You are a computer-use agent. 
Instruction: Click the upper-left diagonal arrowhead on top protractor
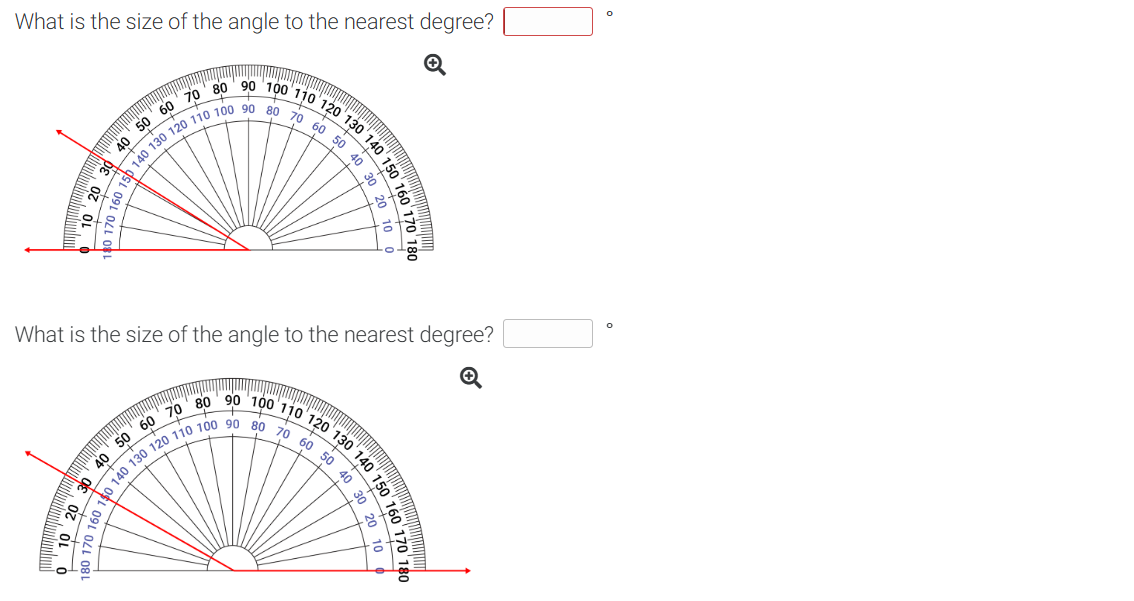60,132
